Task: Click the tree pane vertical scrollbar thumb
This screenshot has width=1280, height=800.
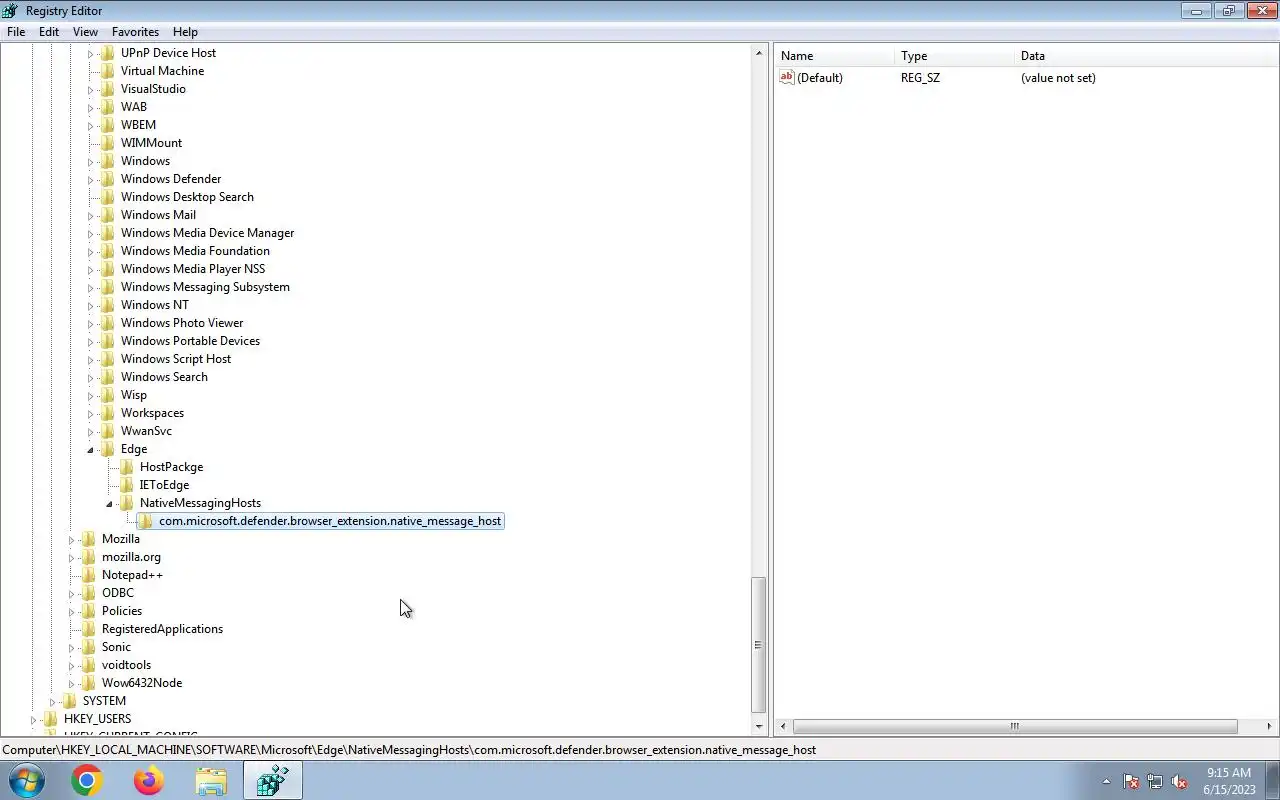Action: click(758, 644)
